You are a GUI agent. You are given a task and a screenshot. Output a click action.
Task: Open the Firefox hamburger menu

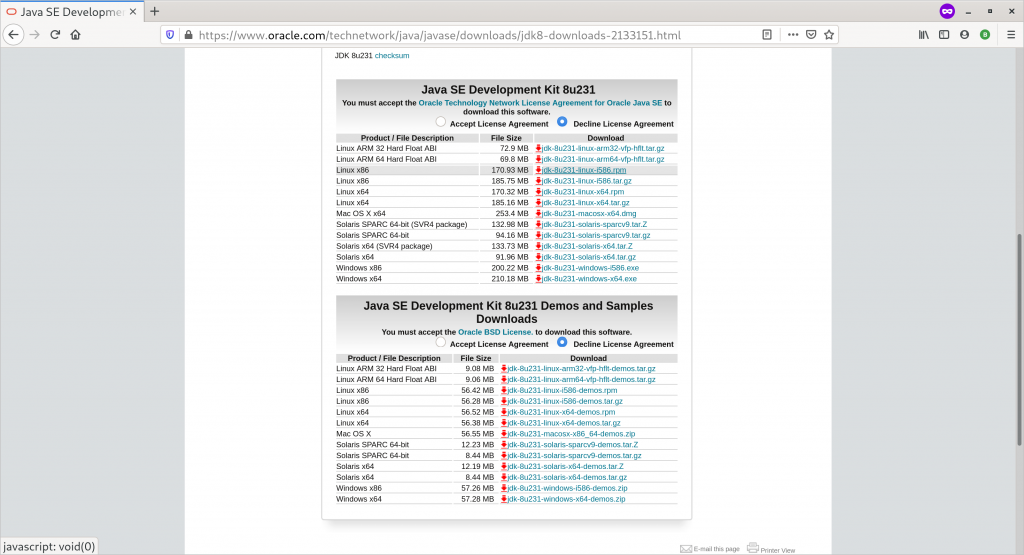[1011, 35]
